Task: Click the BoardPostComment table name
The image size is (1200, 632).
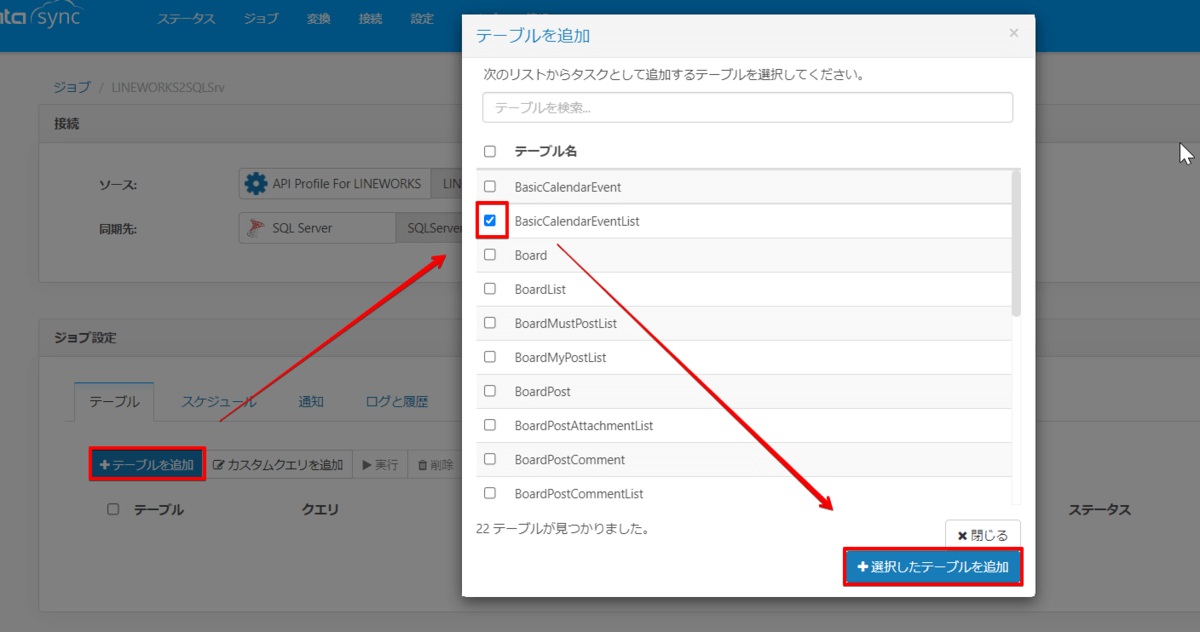Action: point(570,458)
